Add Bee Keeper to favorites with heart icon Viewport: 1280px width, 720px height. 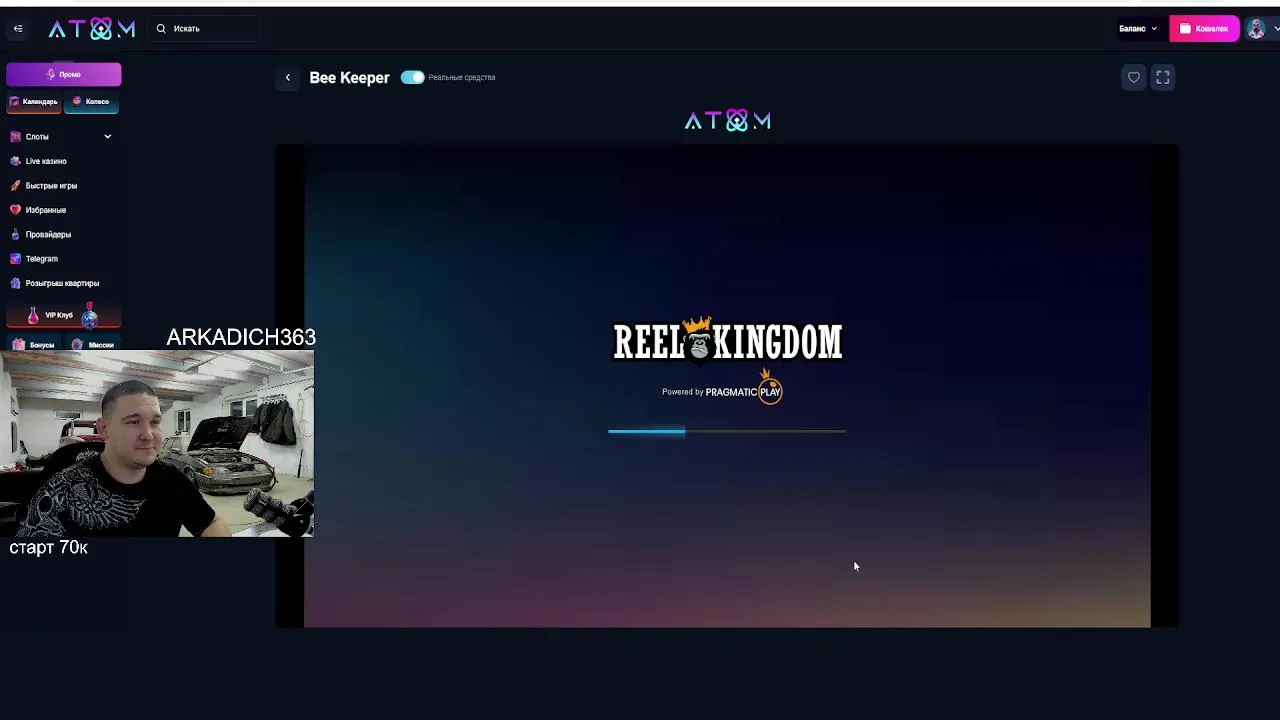pyautogui.click(x=1133, y=77)
